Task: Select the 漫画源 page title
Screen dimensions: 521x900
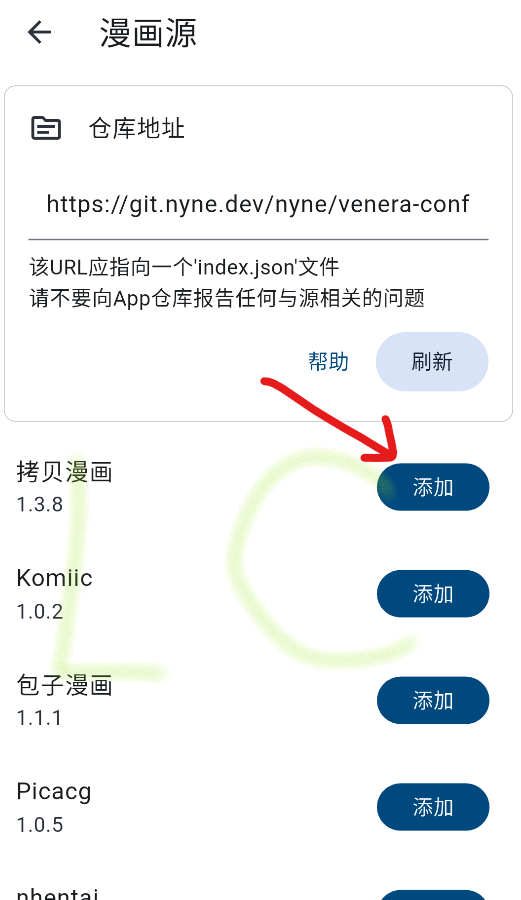Action: point(149,33)
